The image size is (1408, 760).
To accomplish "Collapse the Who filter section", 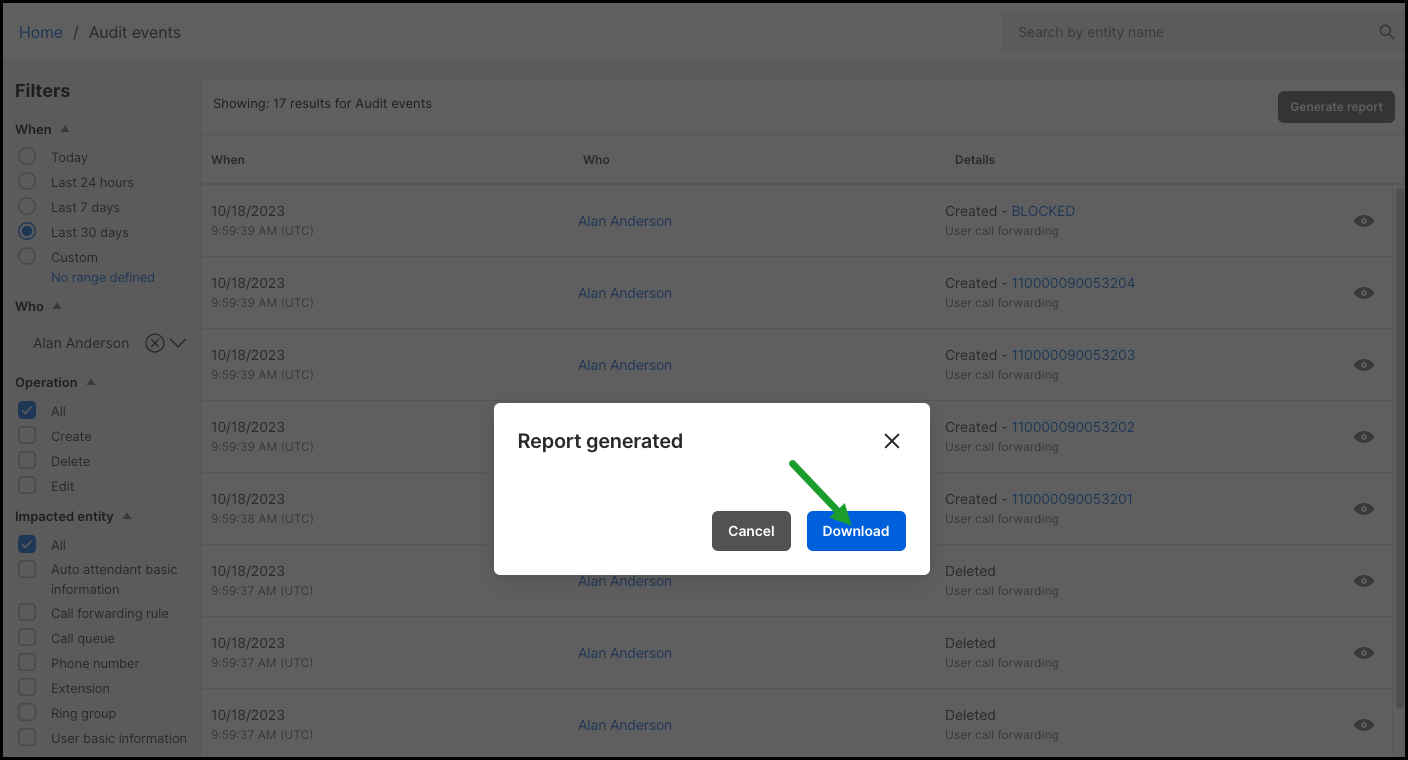I will pyautogui.click(x=57, y=306).
